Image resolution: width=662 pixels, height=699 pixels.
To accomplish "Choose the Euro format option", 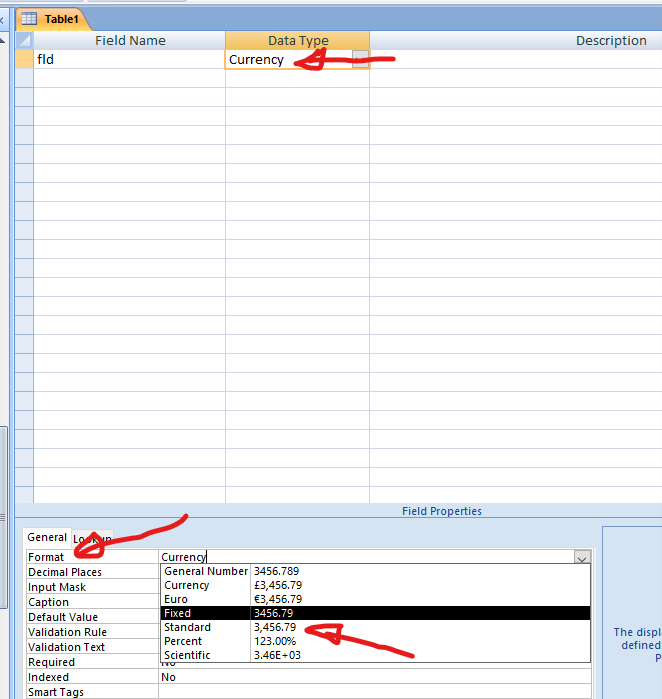I will point(375,599).
